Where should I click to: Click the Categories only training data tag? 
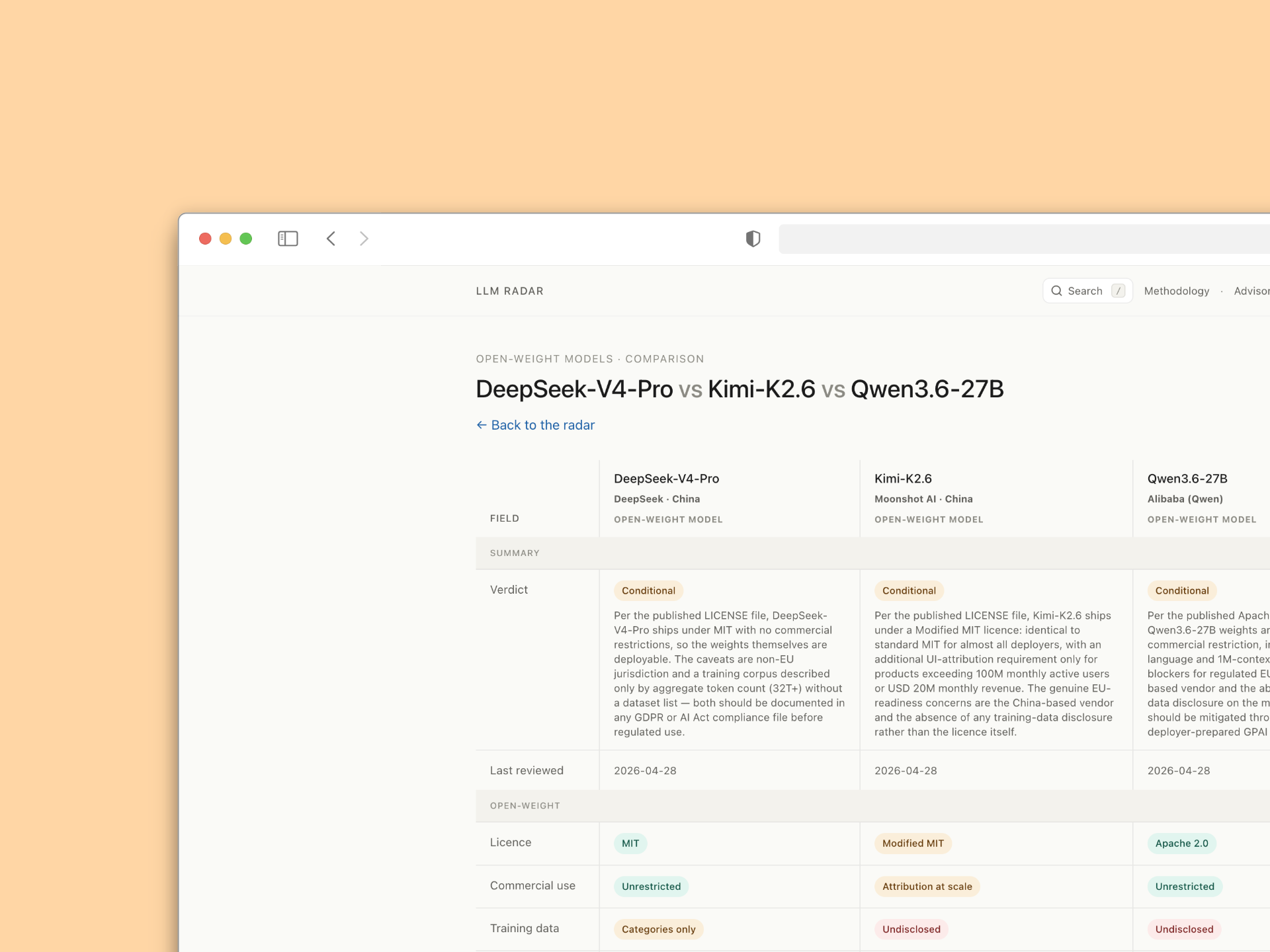point(658,929)
